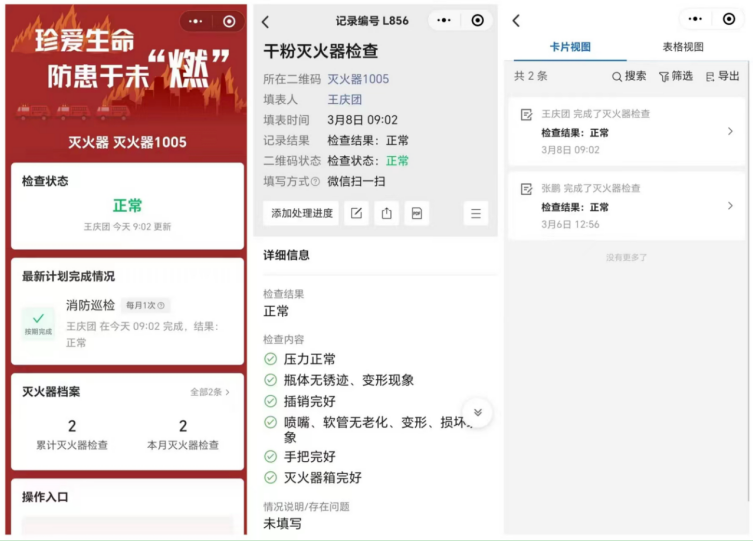This screenshot has height=541, width=753.
Task: Toggle the 手把完好 check item
Action: pos(270,456)
